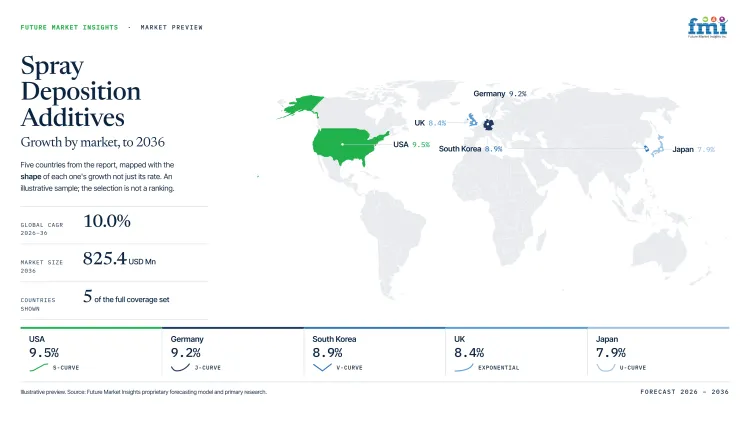This screenshot has width=750, height=421.
Task: Click the FMI logo in the corner
Action: [x=707, y=27]
